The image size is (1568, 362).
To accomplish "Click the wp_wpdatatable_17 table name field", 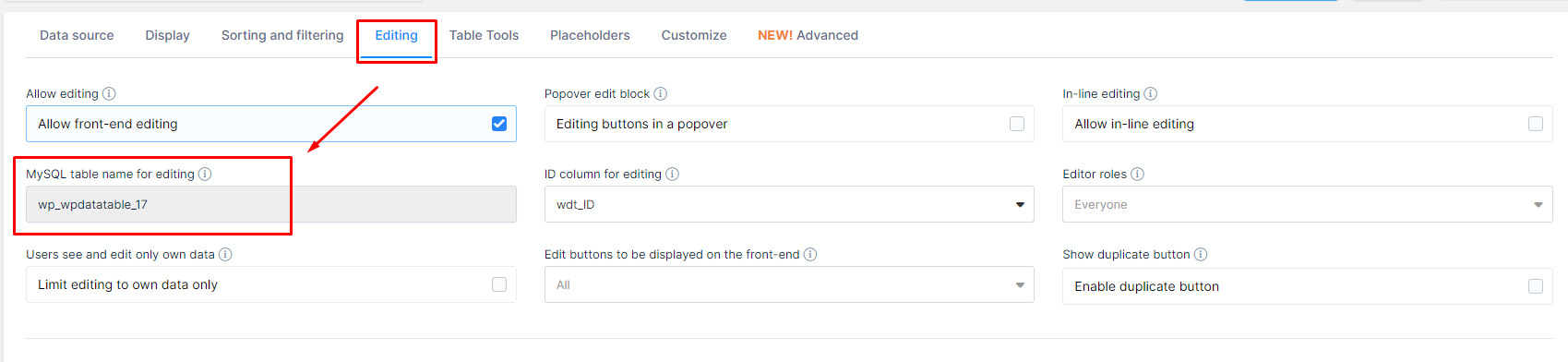I will pos(271,204).
